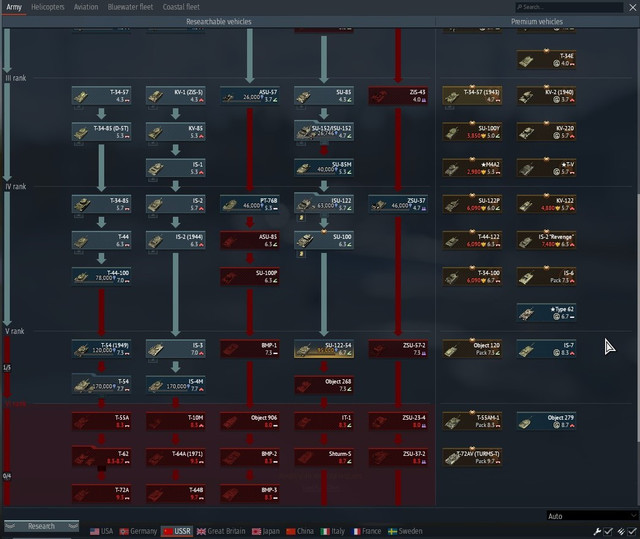Switch to the Aviation tab

(86, 7)
